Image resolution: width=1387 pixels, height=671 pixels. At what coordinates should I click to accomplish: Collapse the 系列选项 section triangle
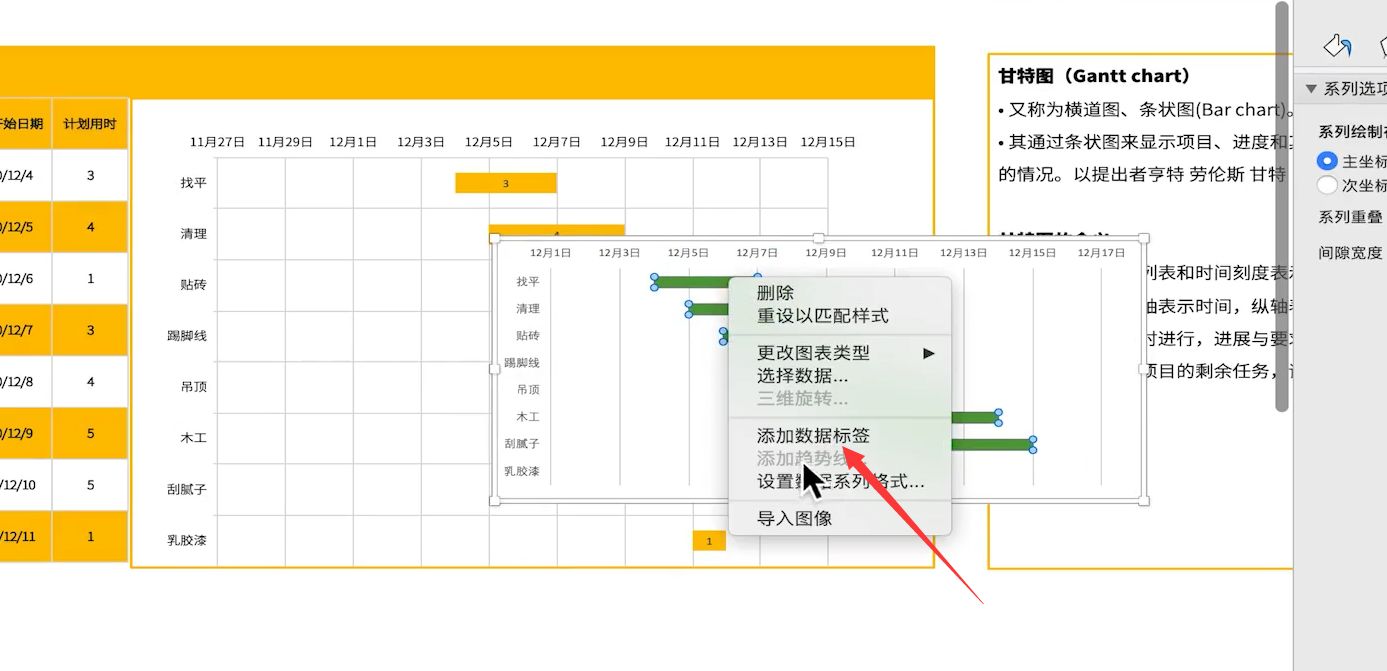(x=1310, y=89)
